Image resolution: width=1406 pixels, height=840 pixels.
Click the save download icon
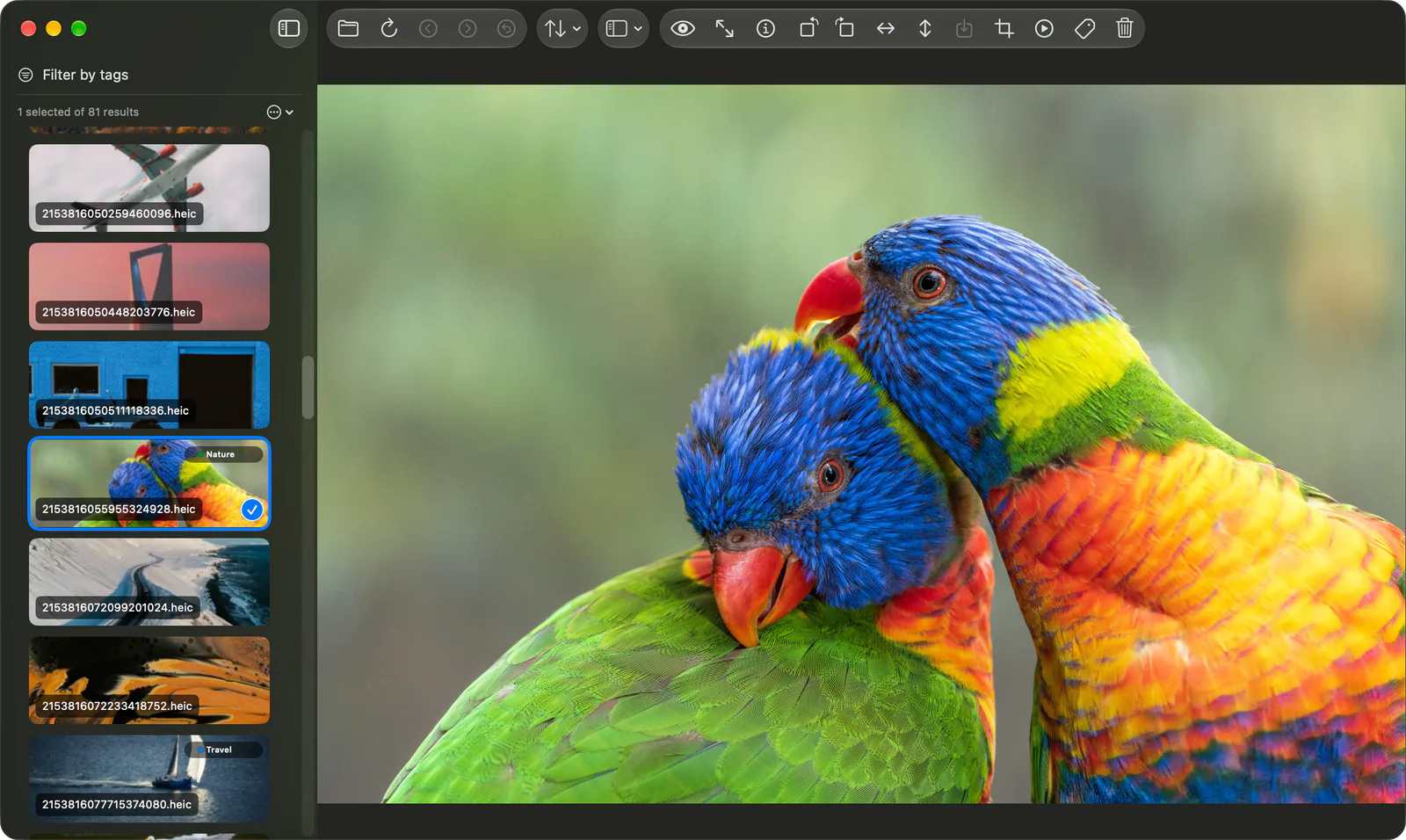[x=964, y=29]
